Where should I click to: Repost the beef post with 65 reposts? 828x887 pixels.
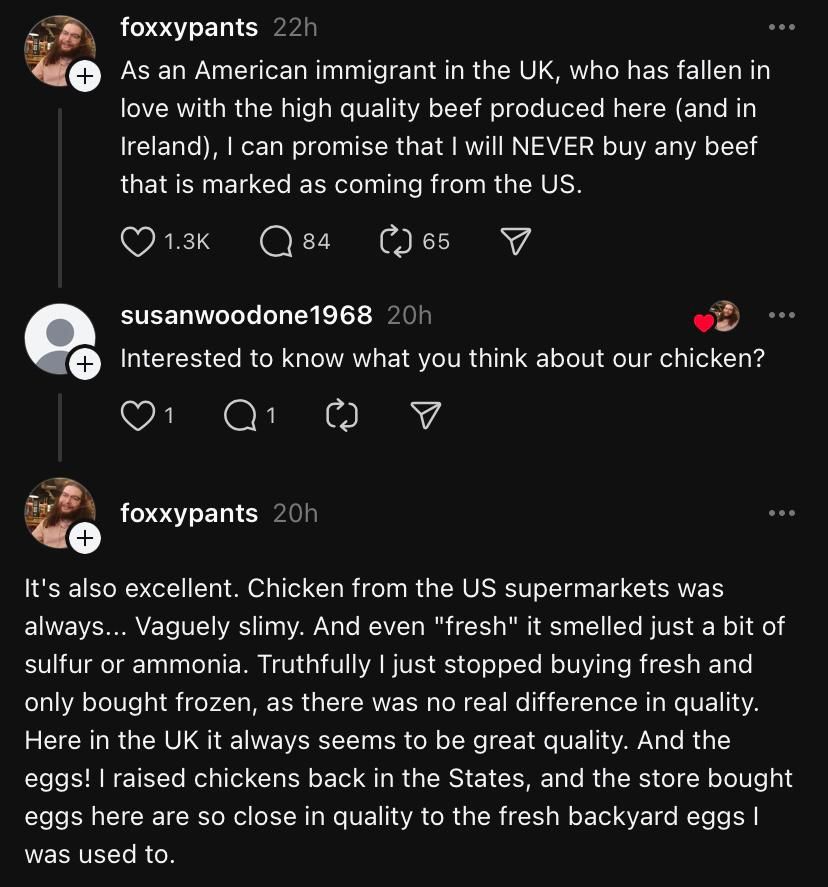395,242
